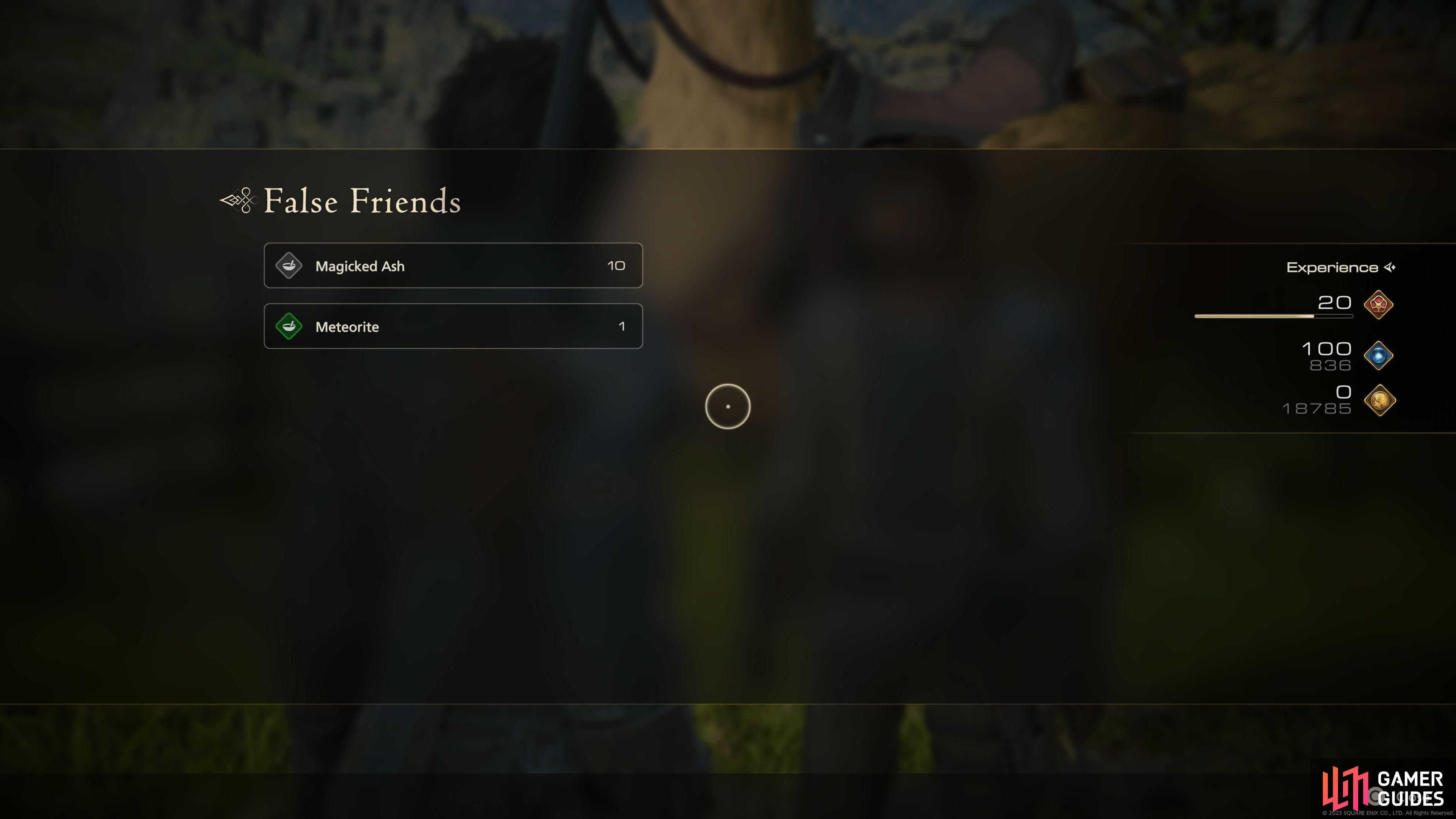This screenshot has height=819, width=1456.
Task: Select the Meteorite reward row
Action: tap(453, 326)
